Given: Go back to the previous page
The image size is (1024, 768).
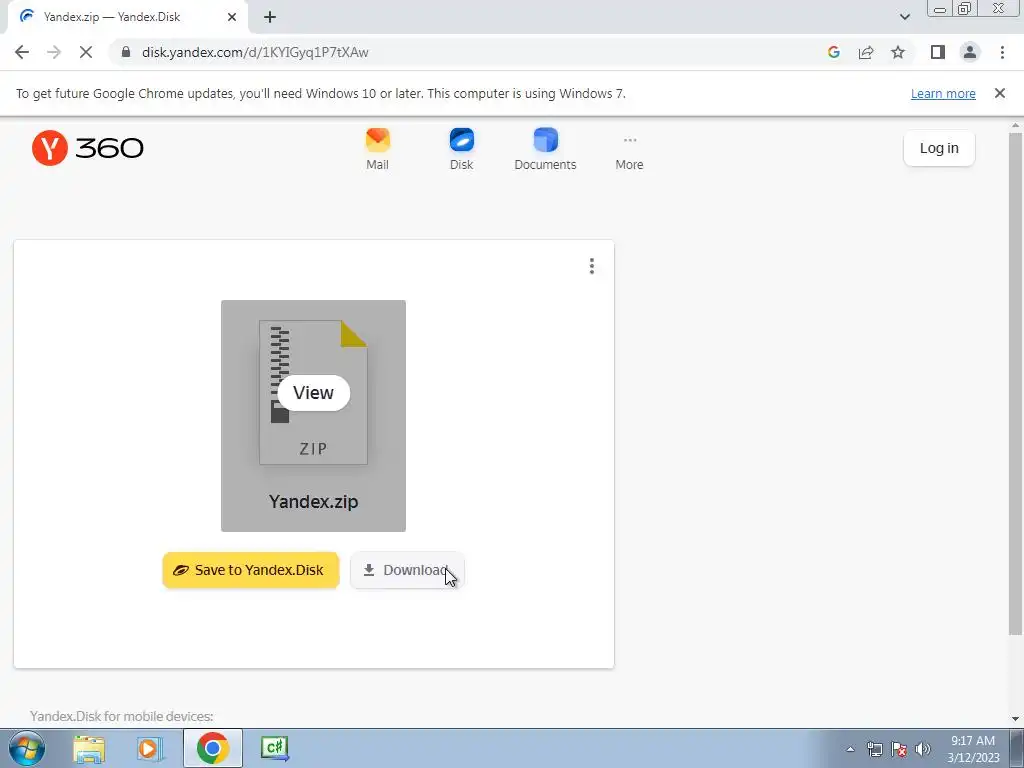Looking at the screenshot, I should 22,52.
